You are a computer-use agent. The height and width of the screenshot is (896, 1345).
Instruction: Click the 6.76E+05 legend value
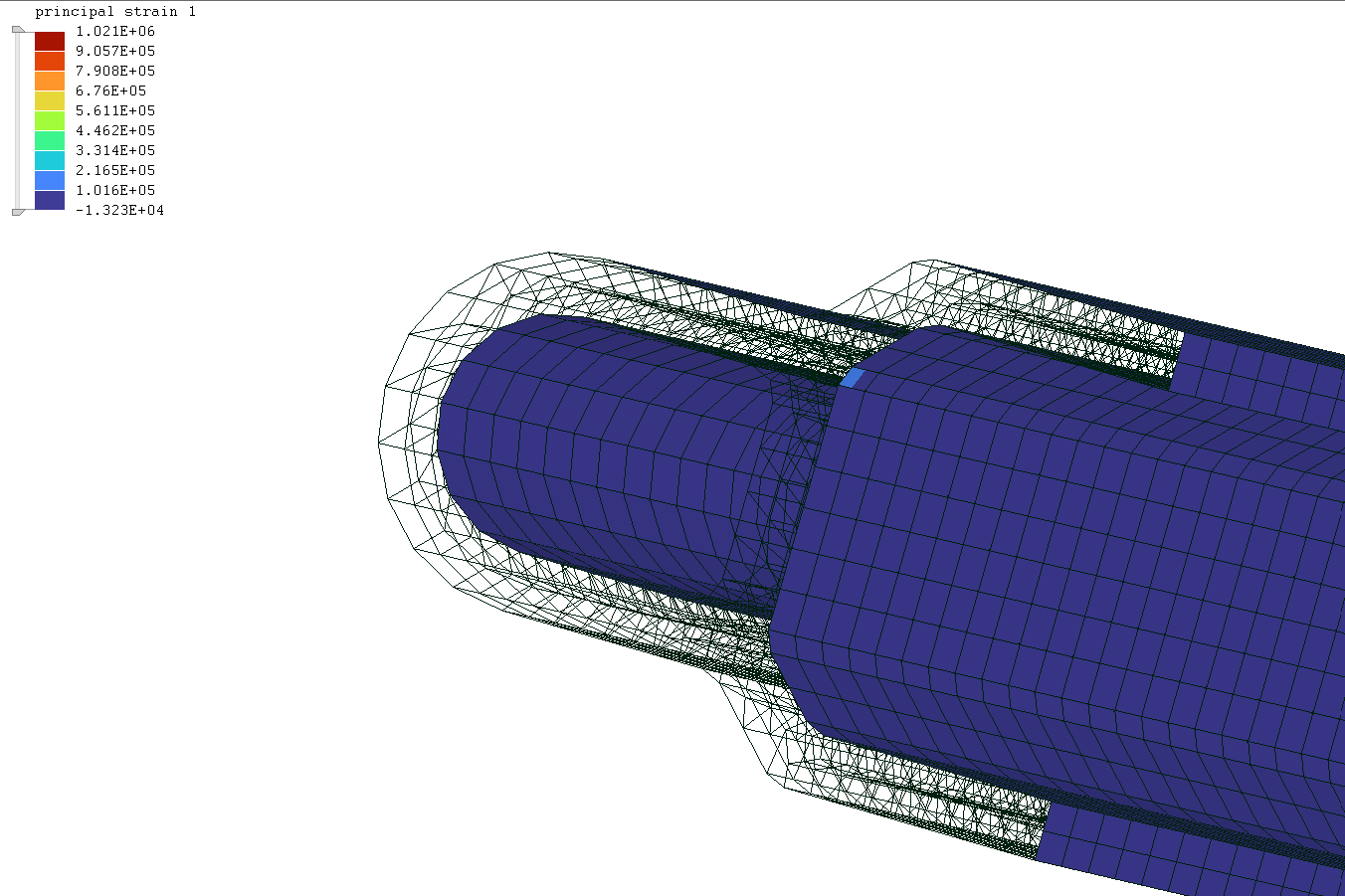(x=111, y=90)
